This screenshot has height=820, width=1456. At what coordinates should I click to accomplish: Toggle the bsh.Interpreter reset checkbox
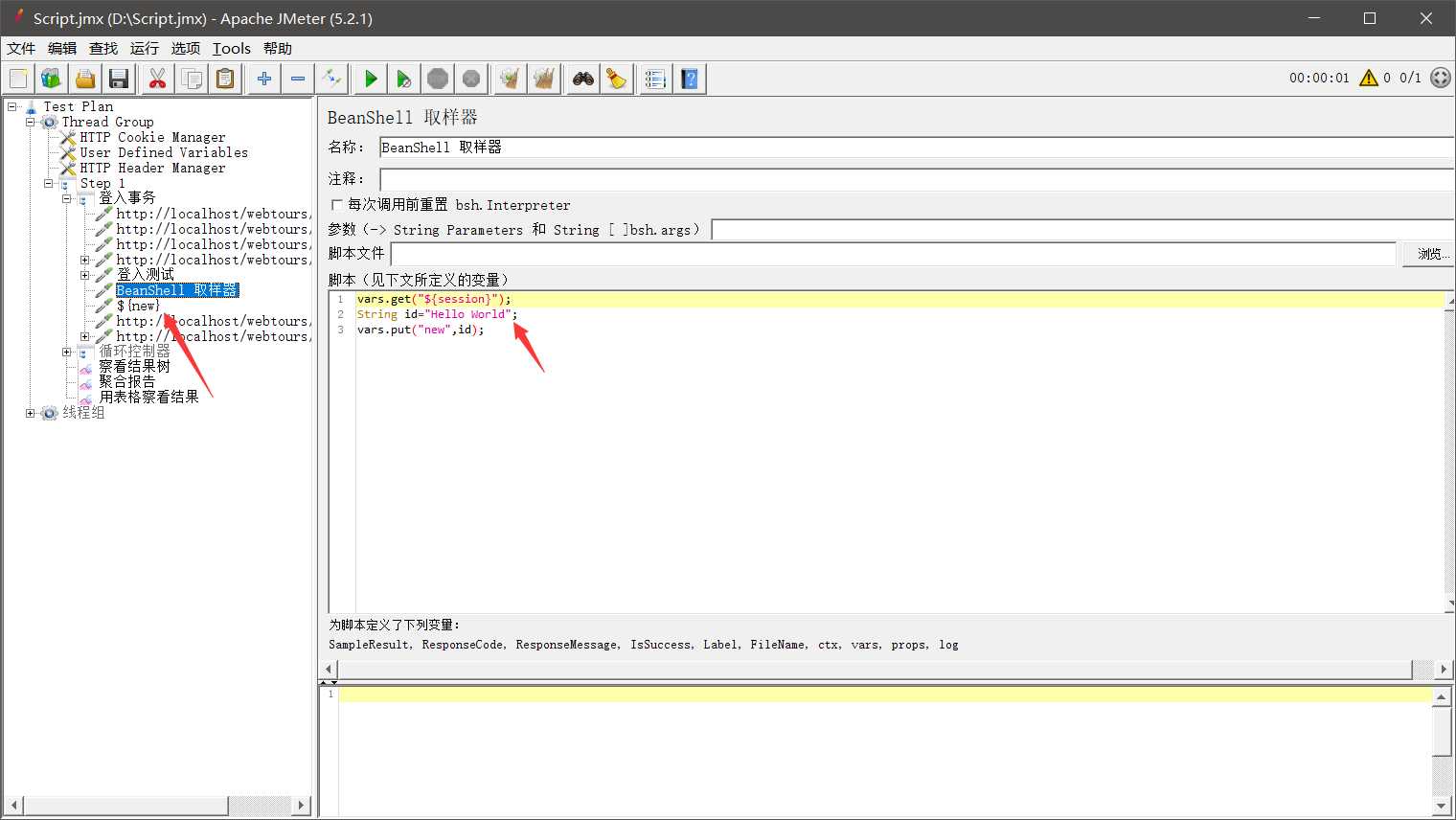pos(336,205)
